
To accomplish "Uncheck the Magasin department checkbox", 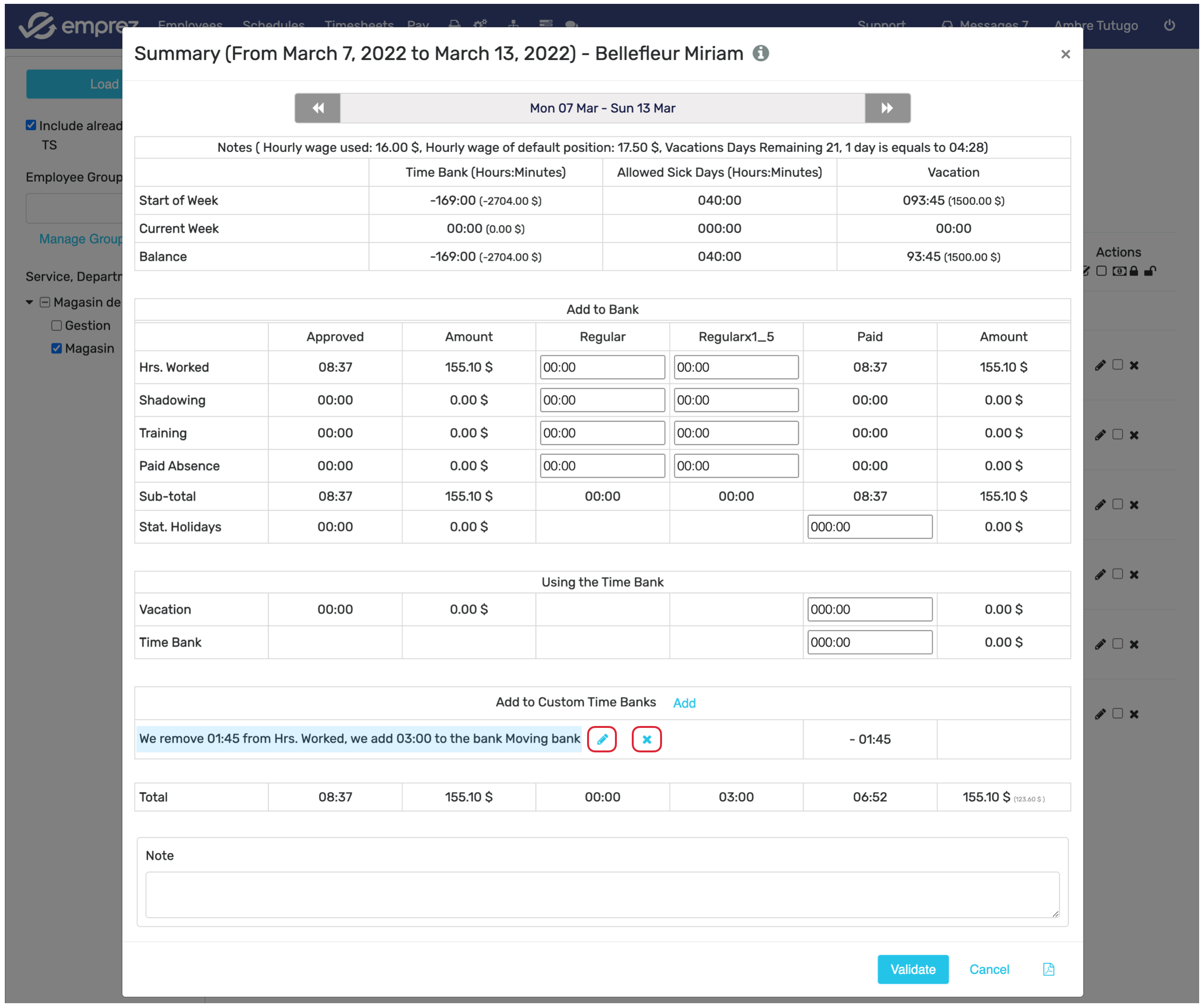I will [56, 349].
